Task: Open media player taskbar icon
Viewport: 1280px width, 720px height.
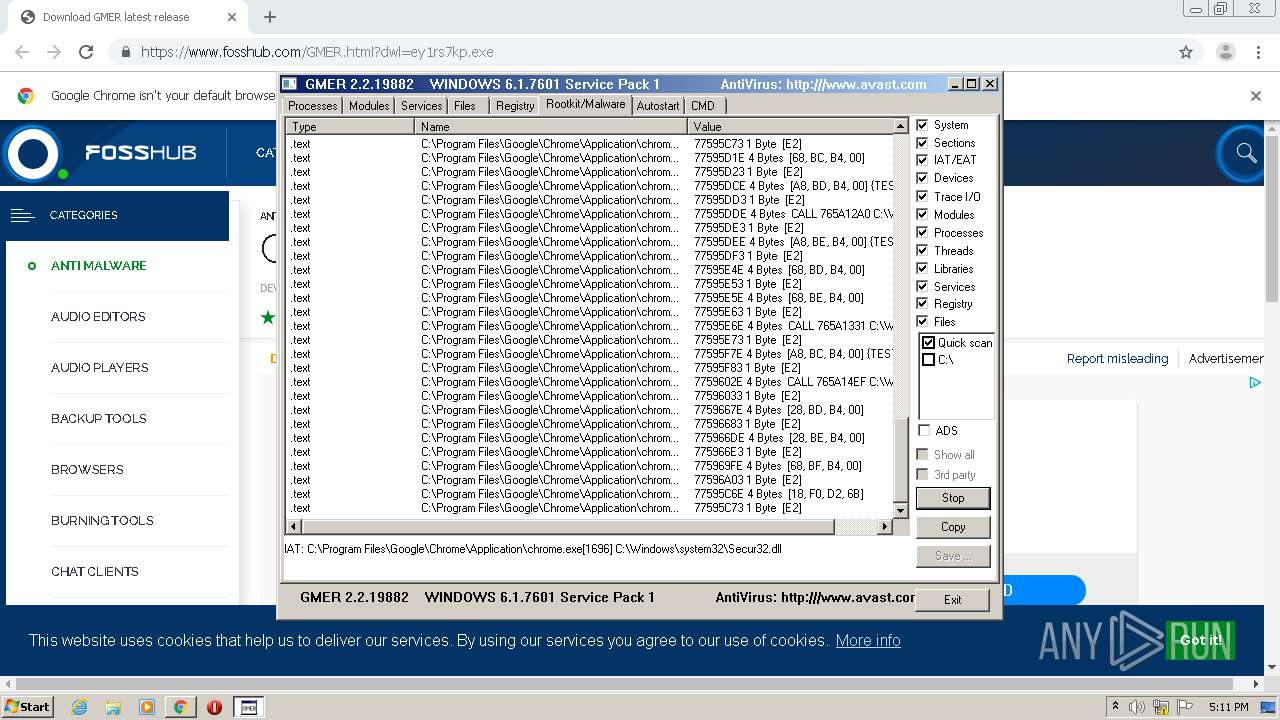Action: click(147, 707)
